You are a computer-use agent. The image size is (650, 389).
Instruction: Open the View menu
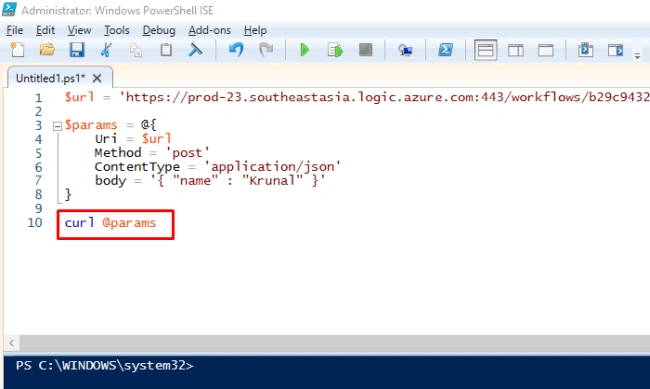click(x=79, y=30)
